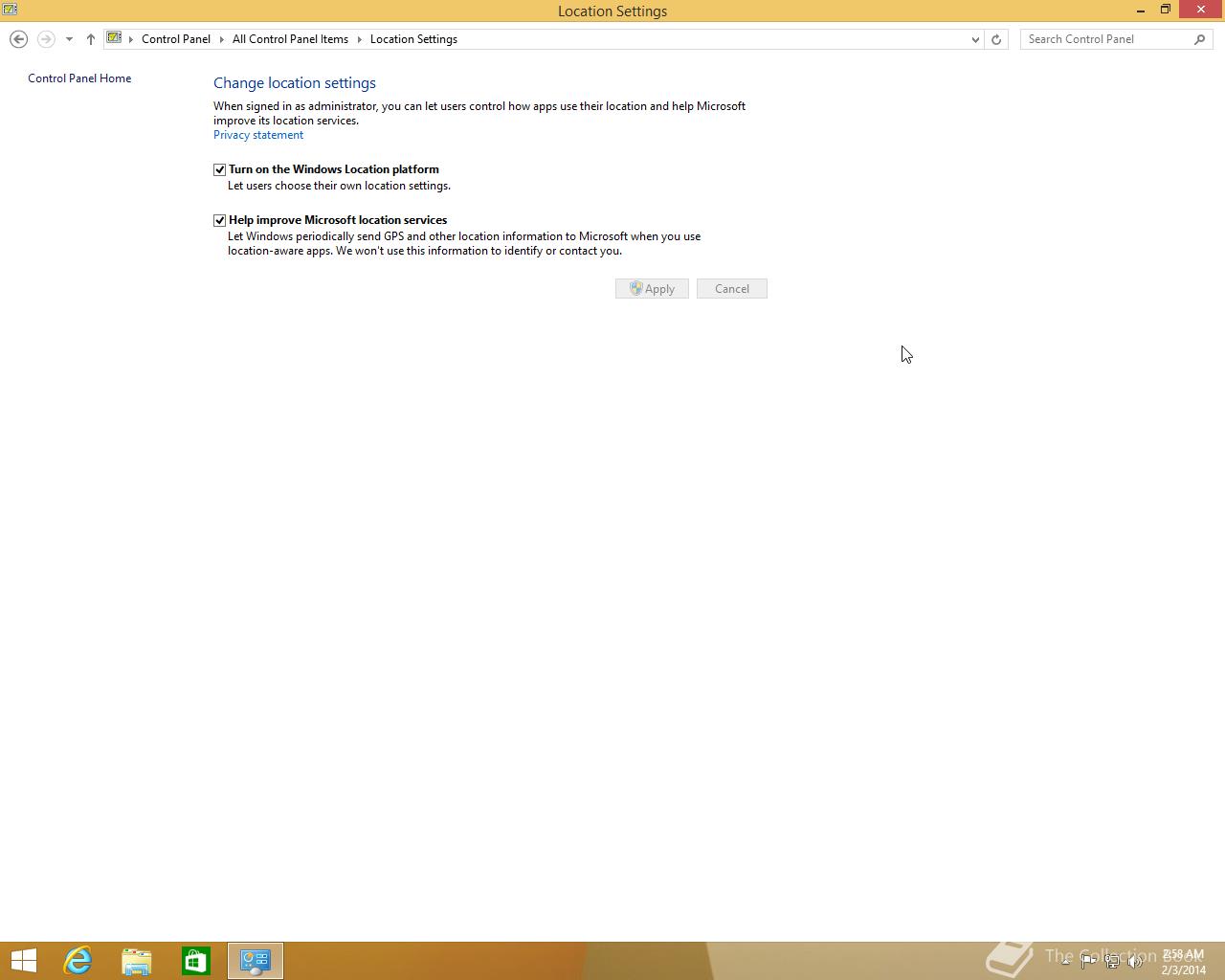The image size is (1225, 980).
Task: Open File Explorer from taskbar
Action: [x=137, y=961]
